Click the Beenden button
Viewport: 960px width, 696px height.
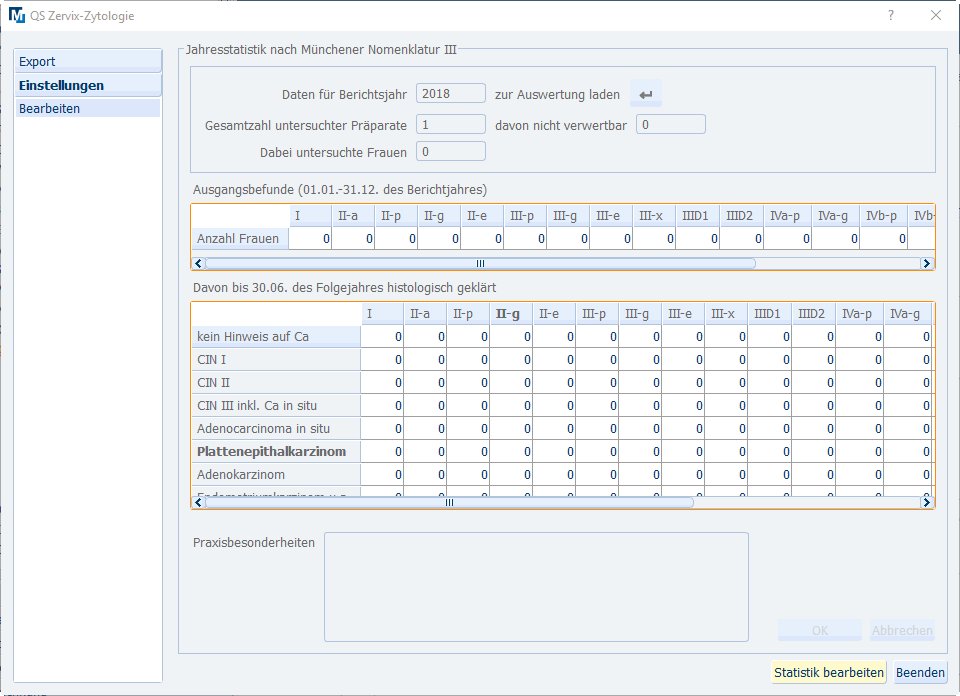(919, 673)
